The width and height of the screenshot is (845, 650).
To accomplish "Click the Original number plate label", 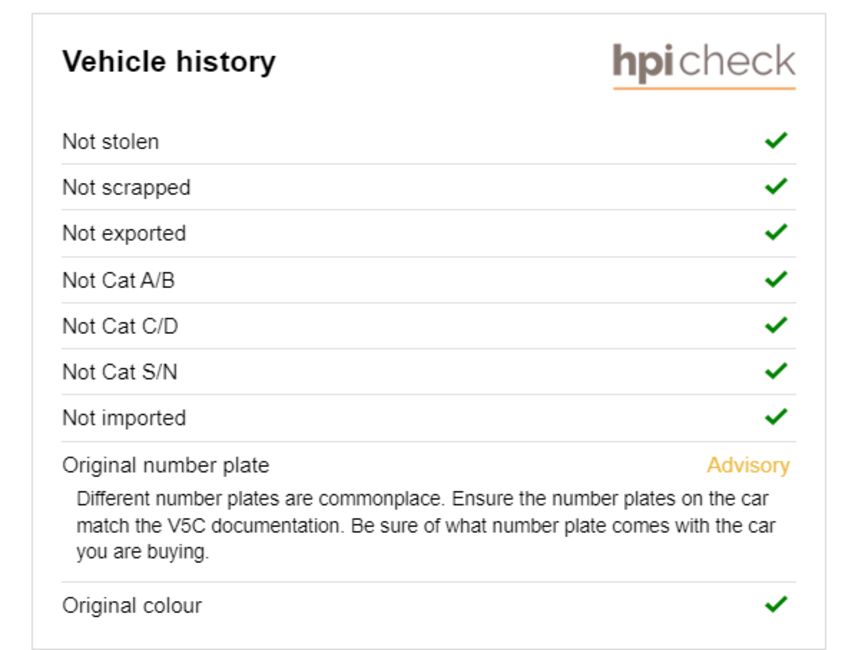I will coord(165,466).
